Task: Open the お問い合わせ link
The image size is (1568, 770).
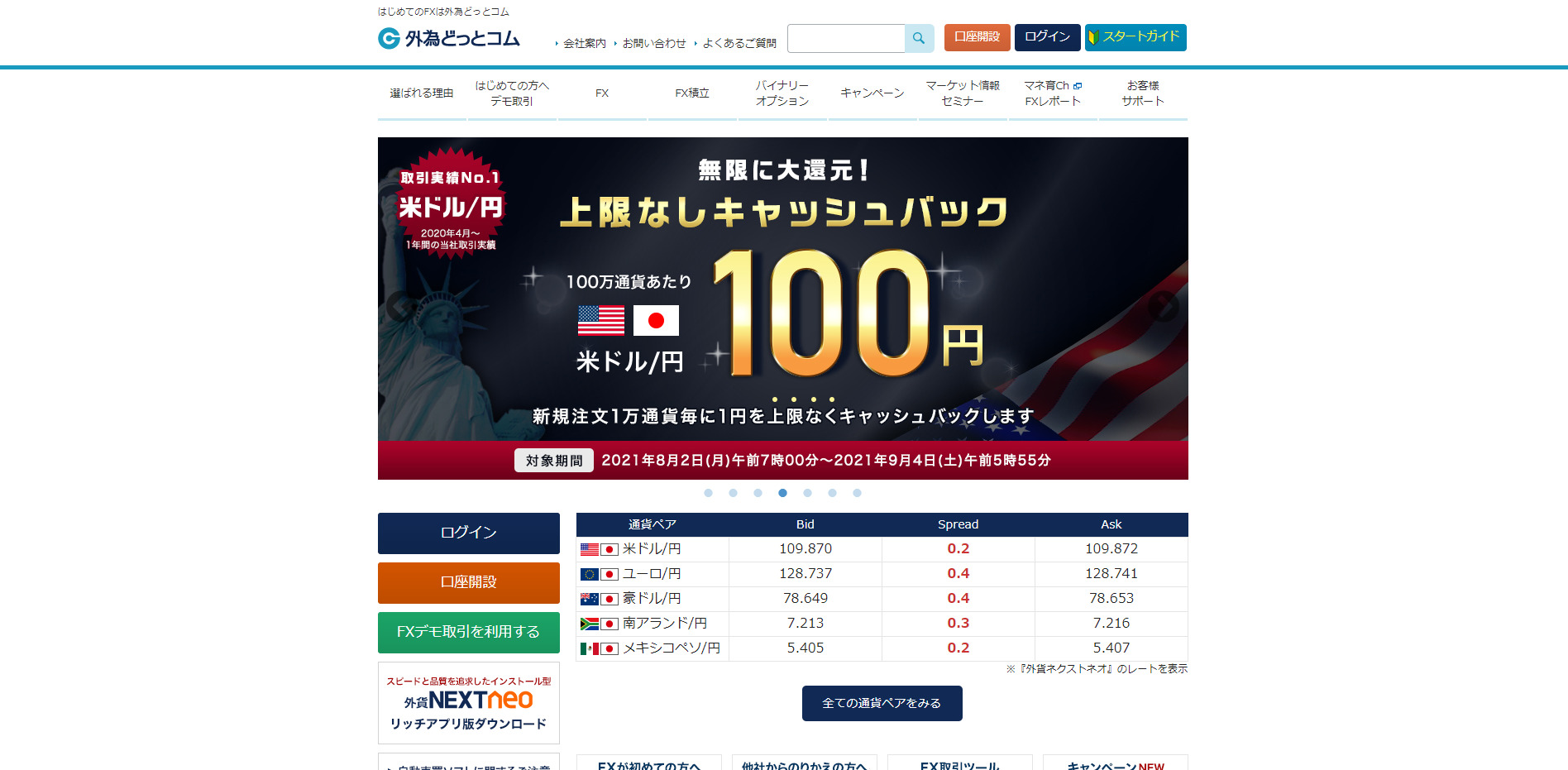Action: (654, 43)
